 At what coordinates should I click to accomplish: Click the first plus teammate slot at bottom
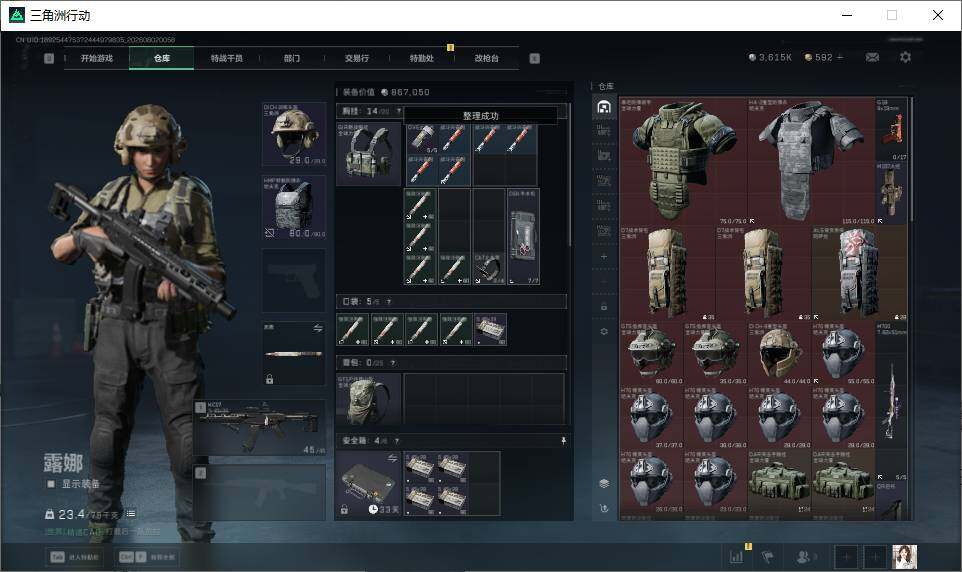tap(846, 557)
